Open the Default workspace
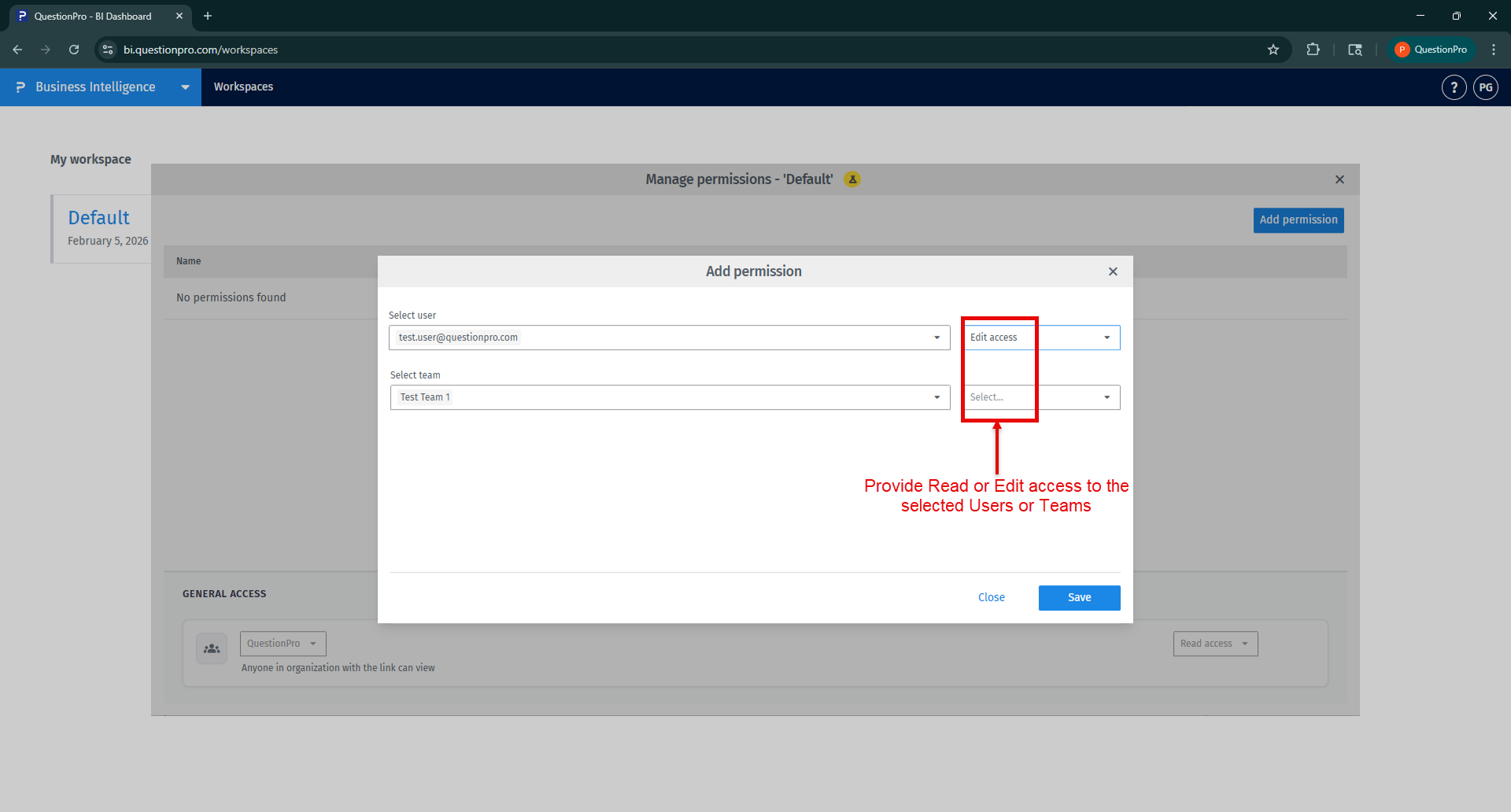The image size is (1511, 812). (x=98, y=218)
